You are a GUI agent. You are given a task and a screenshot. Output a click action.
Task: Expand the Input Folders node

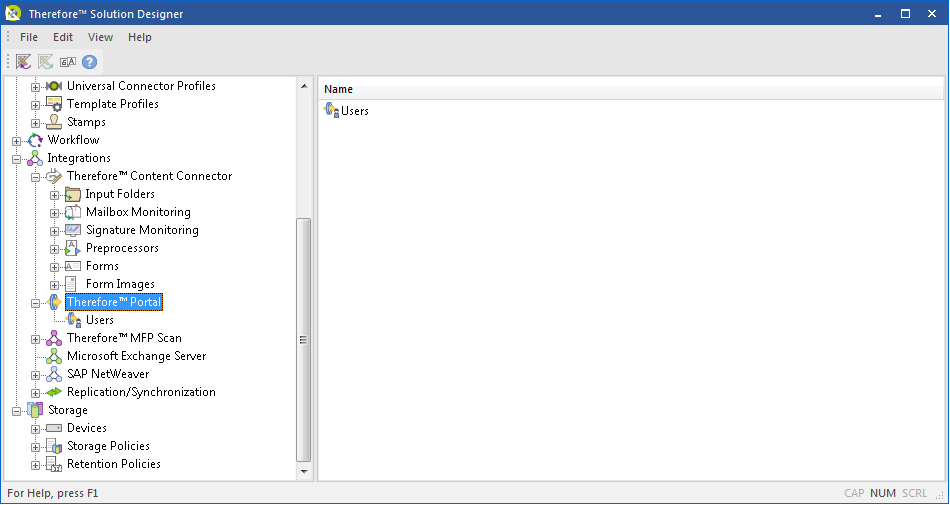(x=54, y=196)
